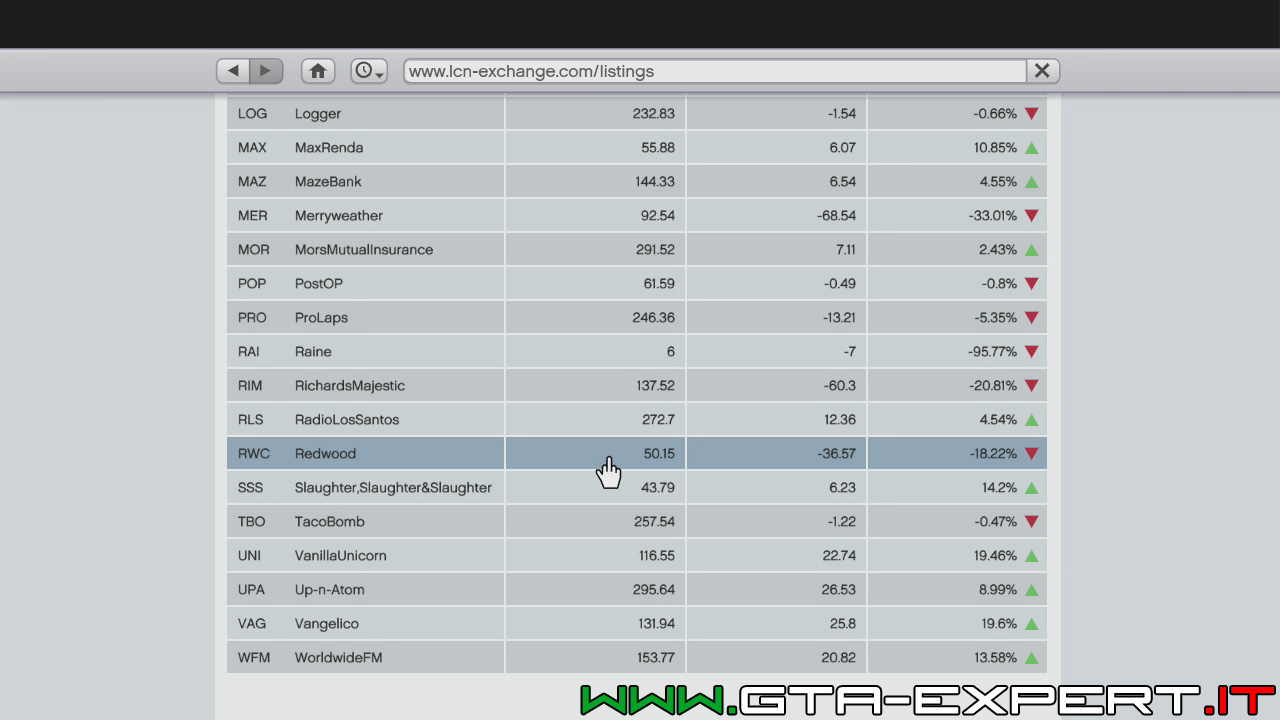The height and width of the screenshot is (720, 1280).
Task: Click PostOP red down arrow
Action: pos(1032,284)
